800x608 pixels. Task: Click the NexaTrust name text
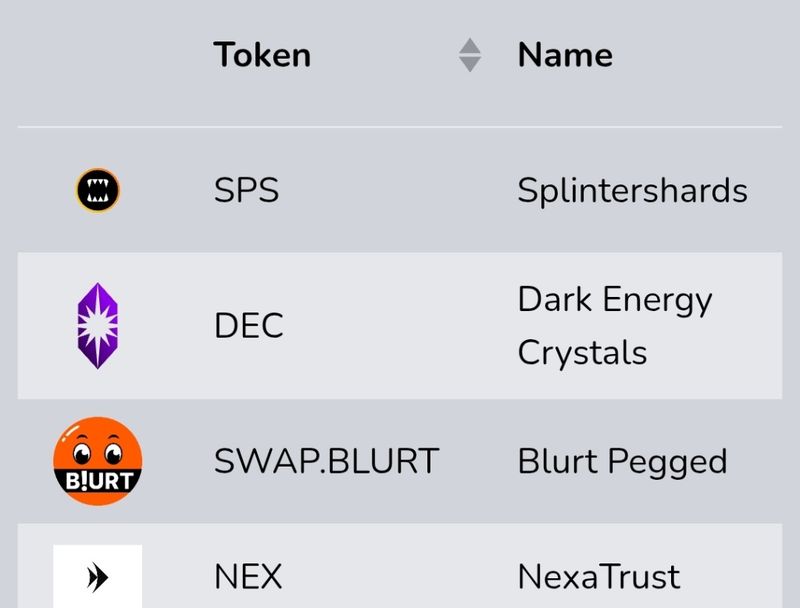pos(599,577)
